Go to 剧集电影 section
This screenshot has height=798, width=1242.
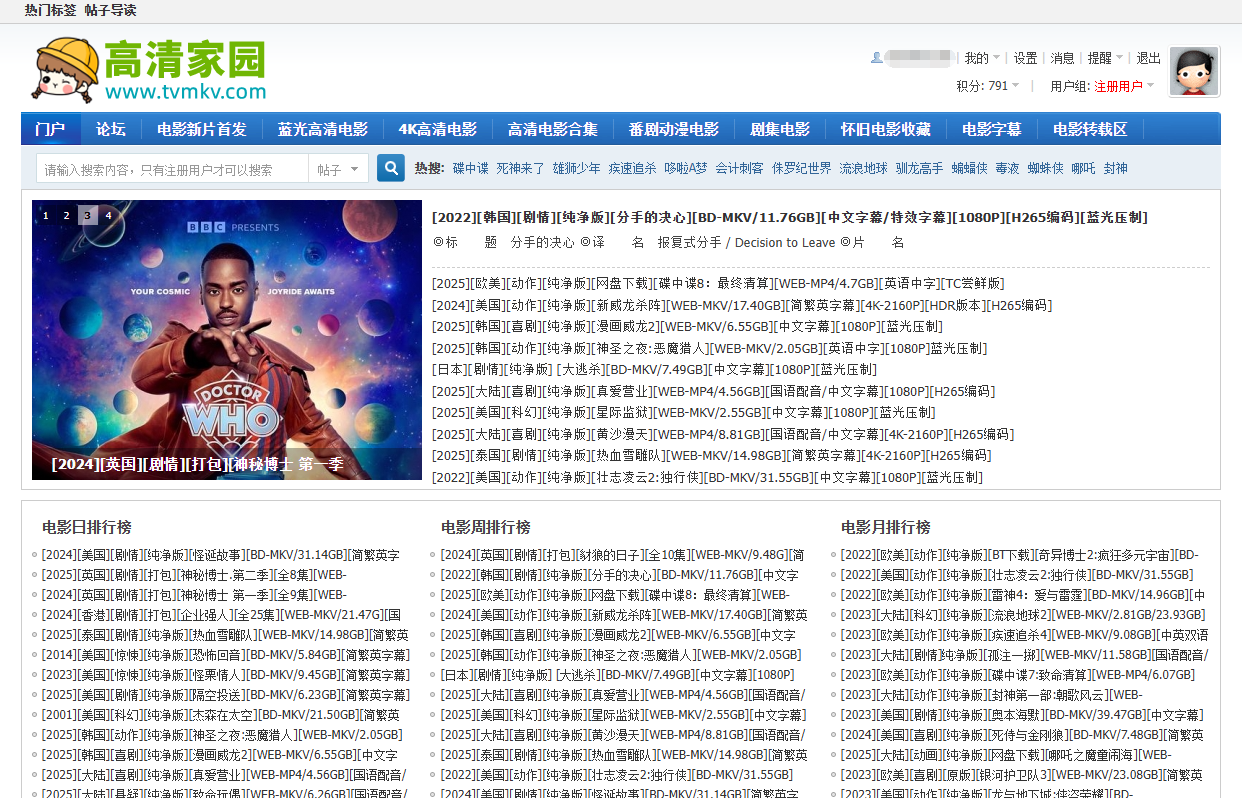coord(780,129)
